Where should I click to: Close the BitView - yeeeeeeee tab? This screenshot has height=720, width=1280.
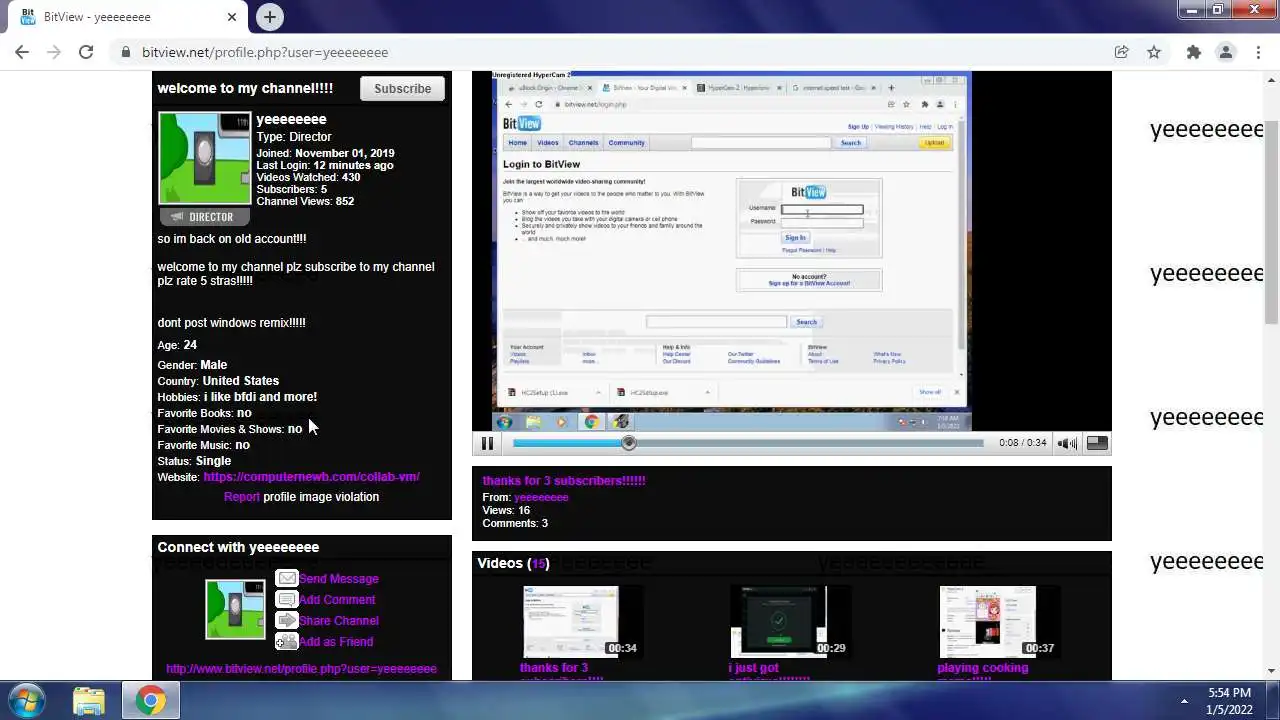(x=232, y=17)
